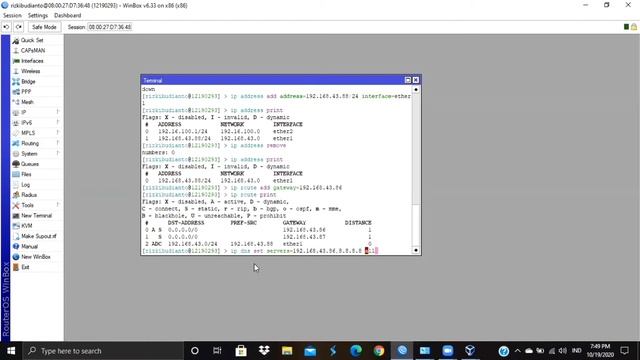Expand the Tools submenu arrow
This screenshot has height=360, width=640.
pos(58,204)
